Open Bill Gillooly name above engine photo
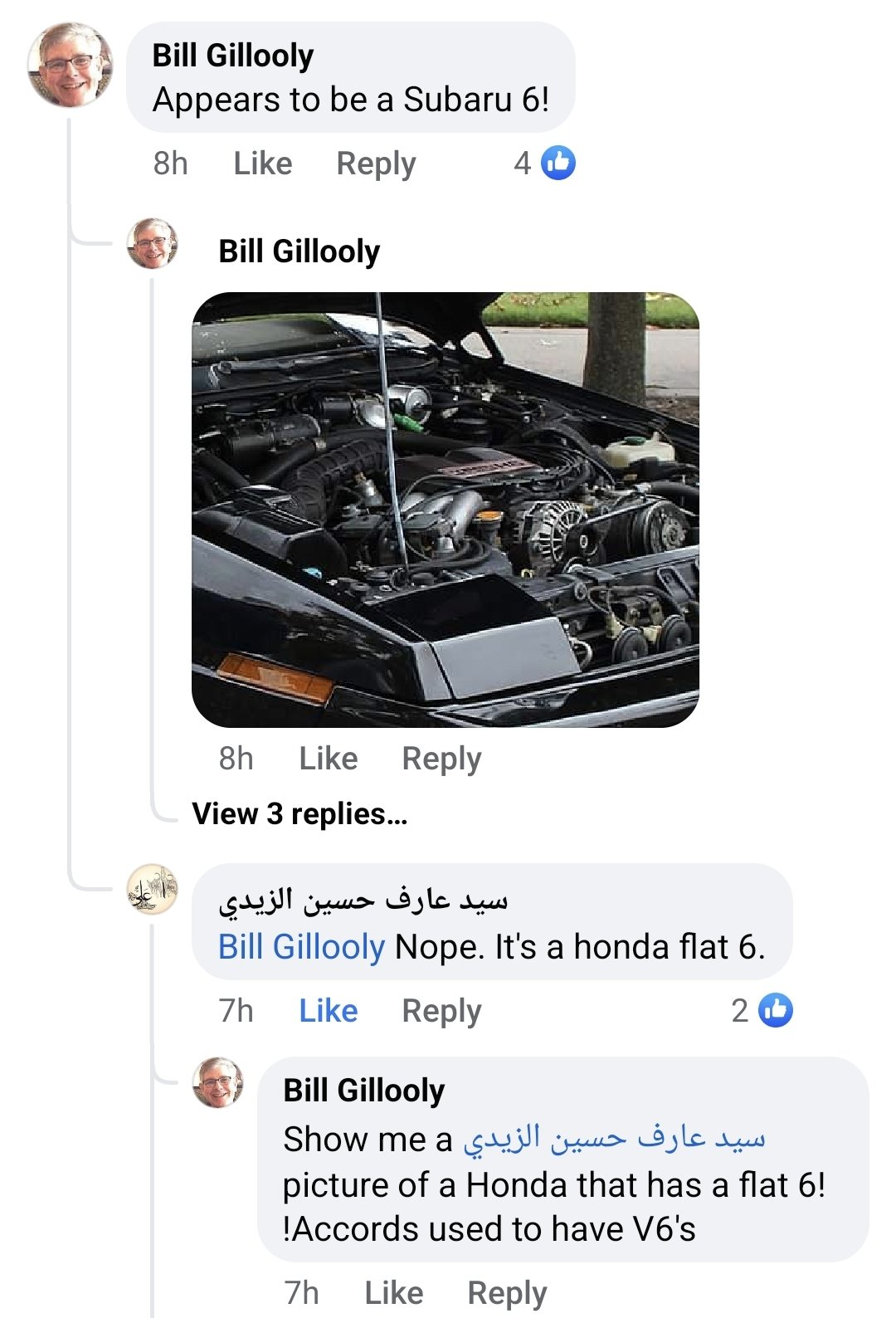 [x=299, y=251]
